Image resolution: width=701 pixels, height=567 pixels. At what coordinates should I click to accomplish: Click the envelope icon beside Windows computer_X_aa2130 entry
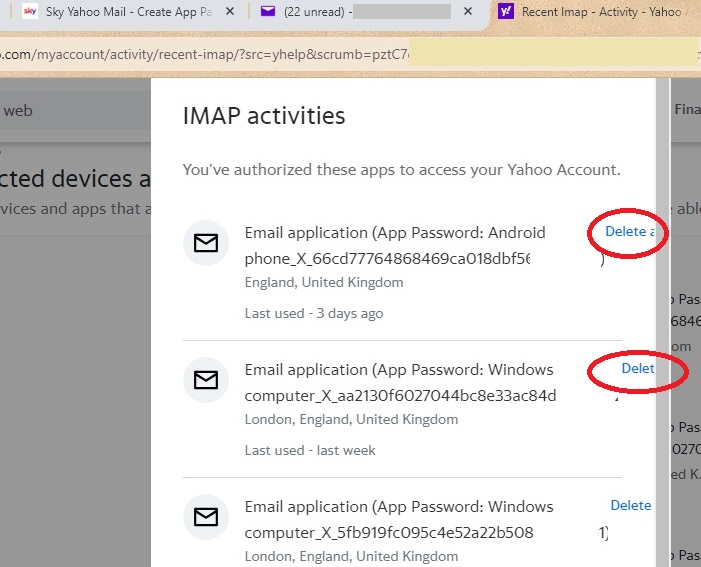[206, 380]
